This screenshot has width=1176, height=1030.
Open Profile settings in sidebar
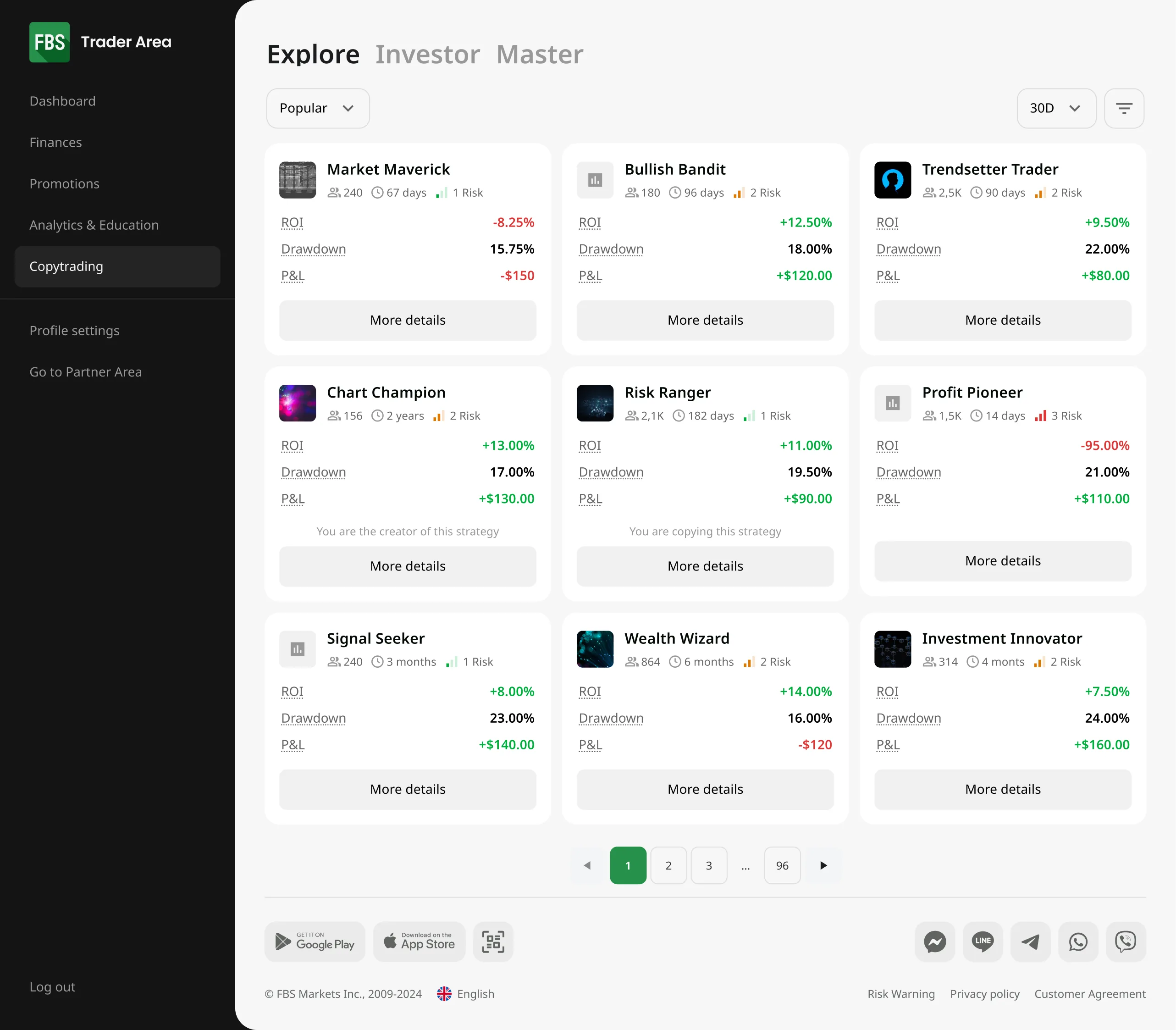75,331
